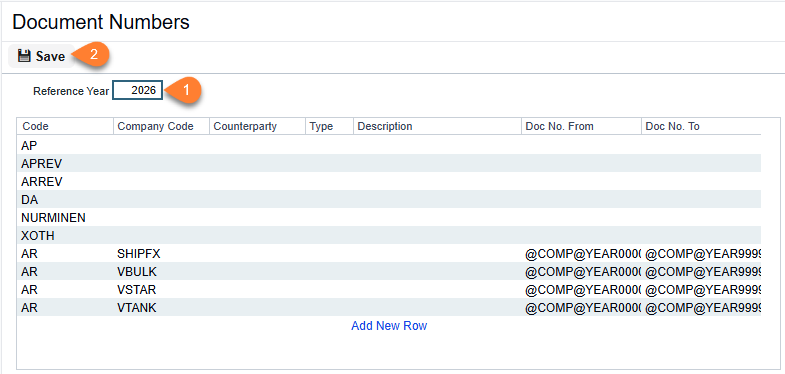This screenshot has height=374, width=785.
Task: Click the floppy disk icon beside Save
Action: tap(24, 56)
